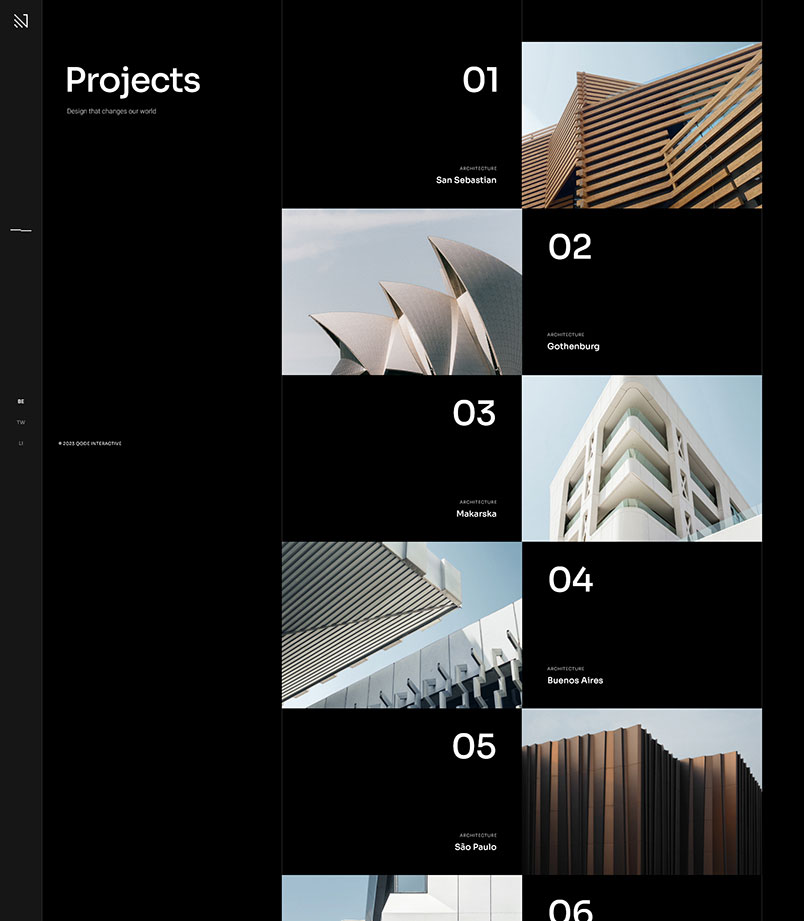This screenshot has width=804, height=921.
Task: Click the wooden slat building thumbnail
Action: [641, 125]
